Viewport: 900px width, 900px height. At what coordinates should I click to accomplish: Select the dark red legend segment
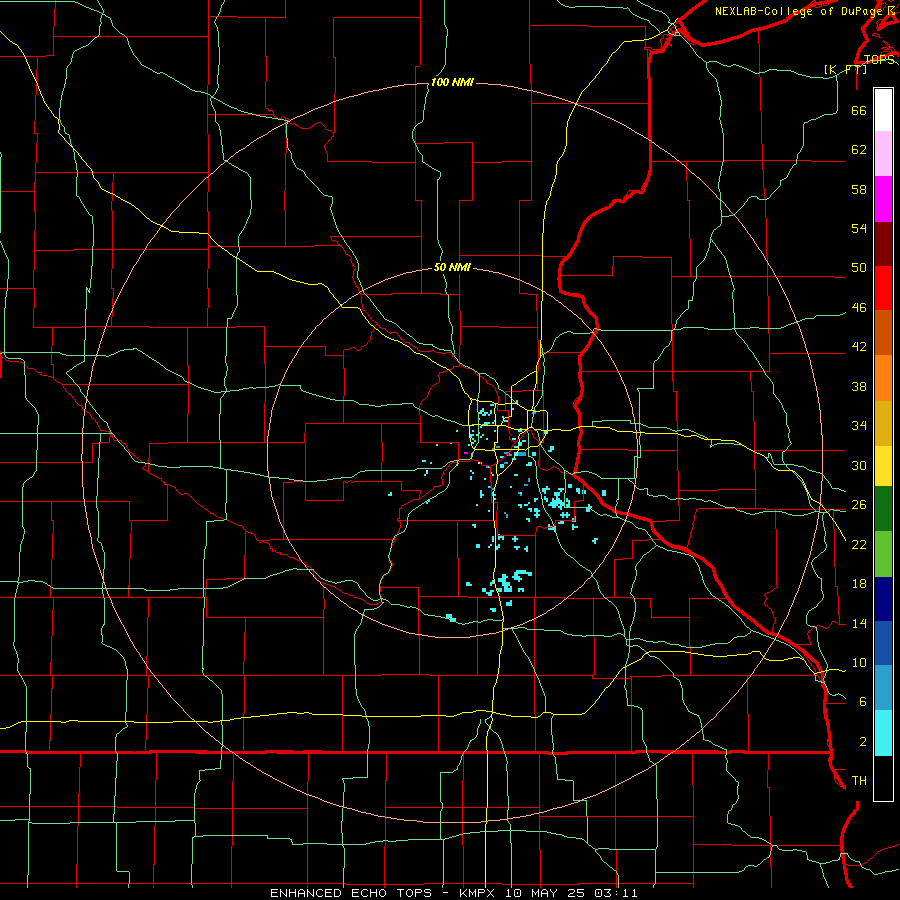point(883,244)
